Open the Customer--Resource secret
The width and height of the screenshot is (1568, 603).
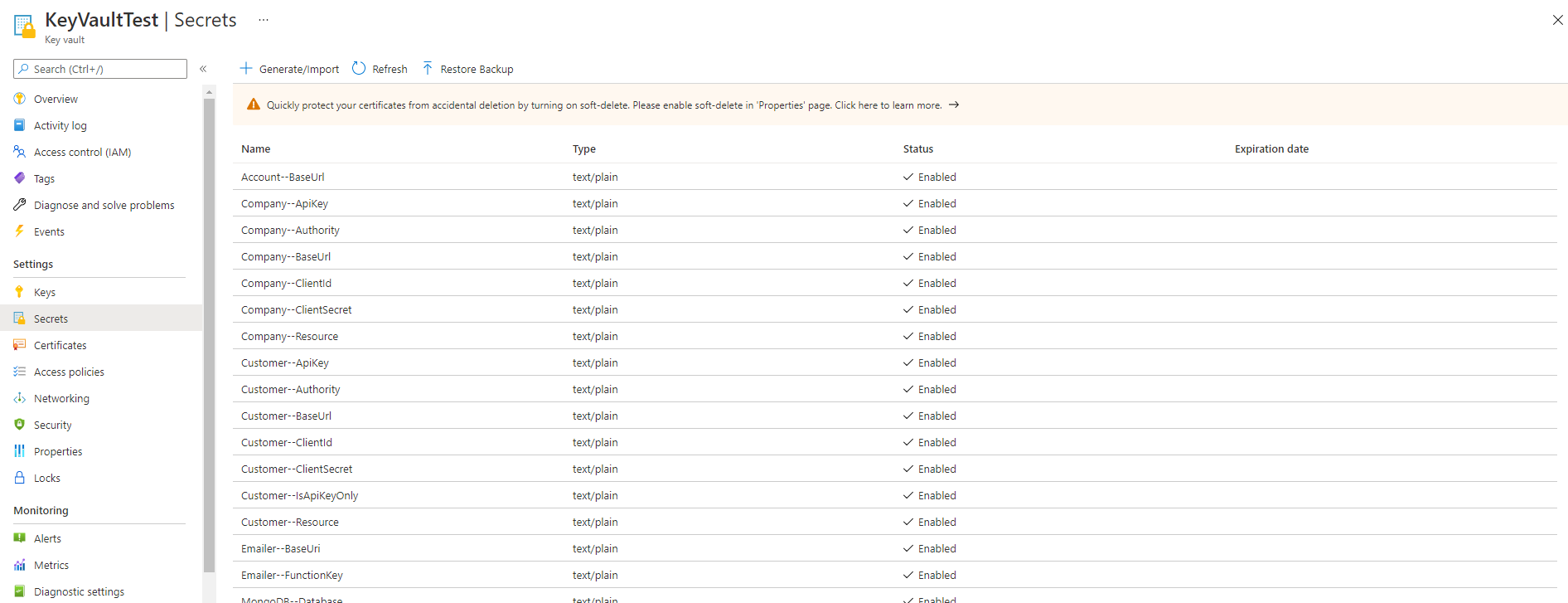290,522
